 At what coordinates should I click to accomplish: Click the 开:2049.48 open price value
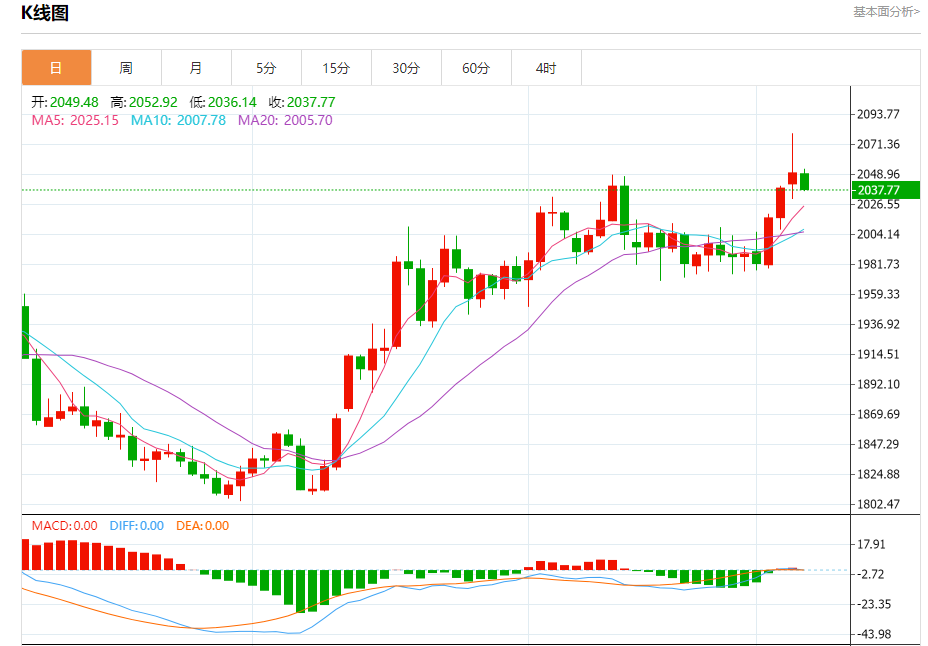point(65,102)
